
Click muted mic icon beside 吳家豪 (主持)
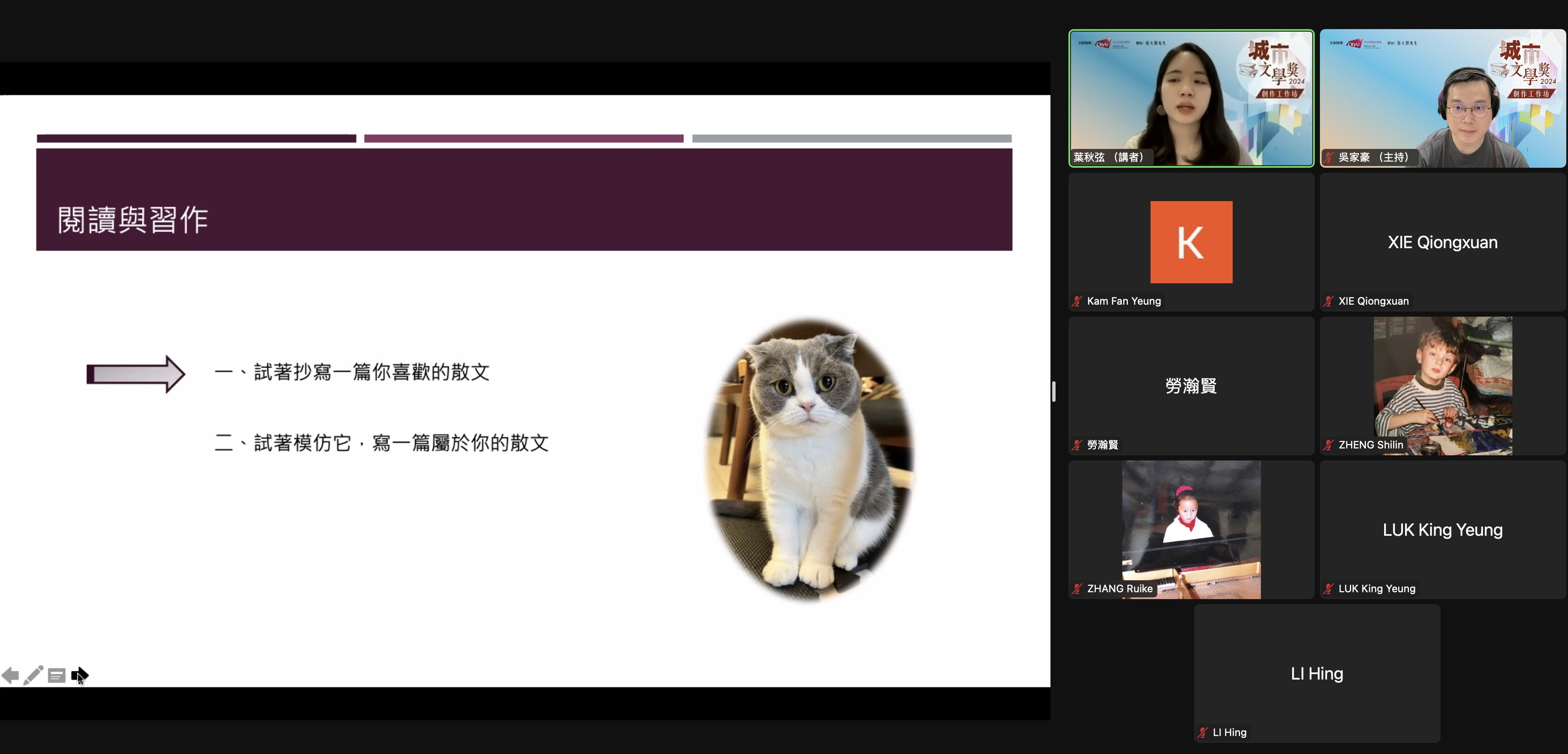1329,157
